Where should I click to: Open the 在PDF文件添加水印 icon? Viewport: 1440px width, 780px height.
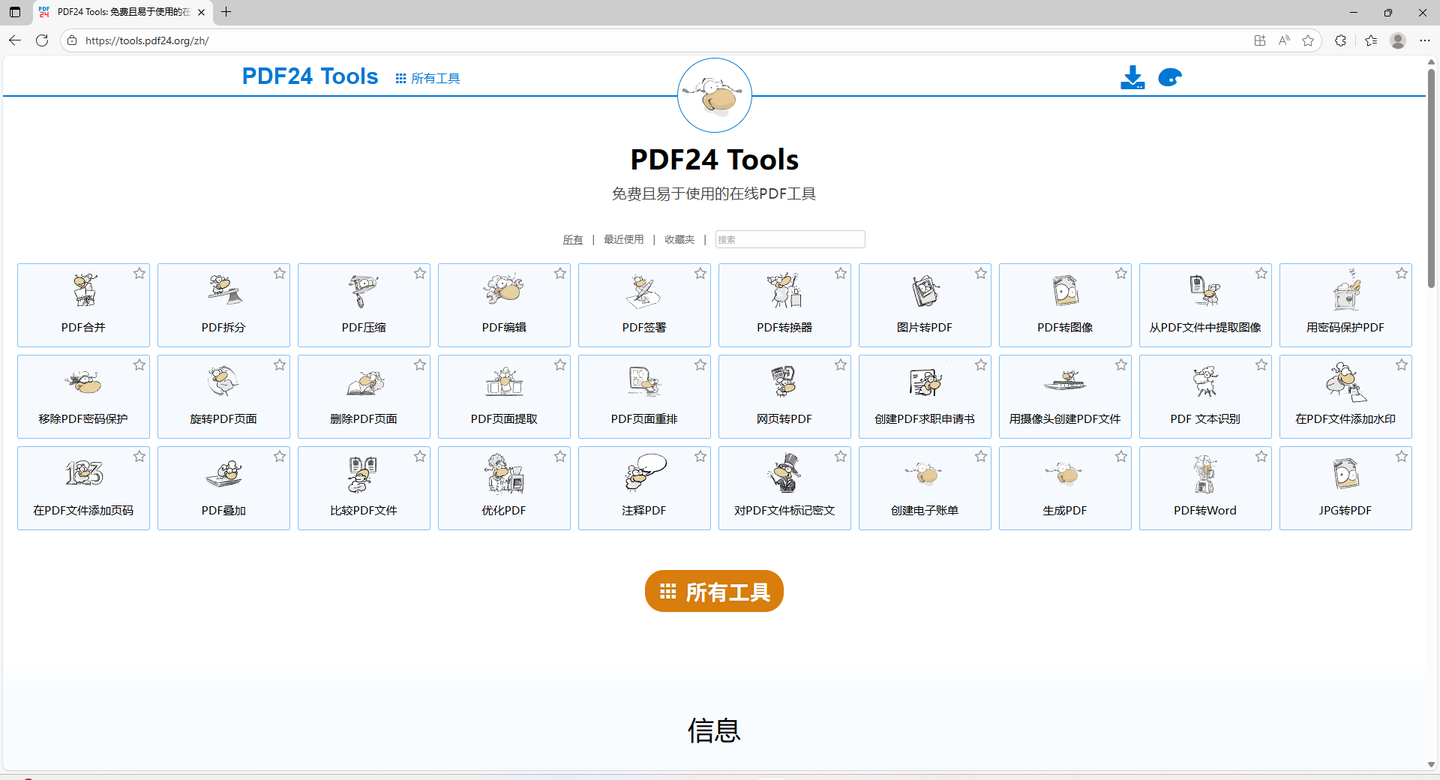[1345, 382]
